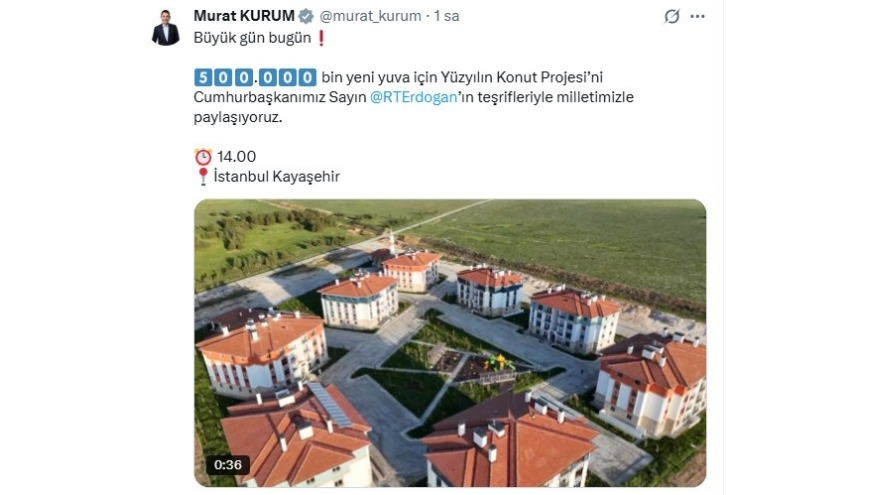Screen dimensions: 880x495
Task: Open the Grok explain-post icon
Action: click(672, 16)
